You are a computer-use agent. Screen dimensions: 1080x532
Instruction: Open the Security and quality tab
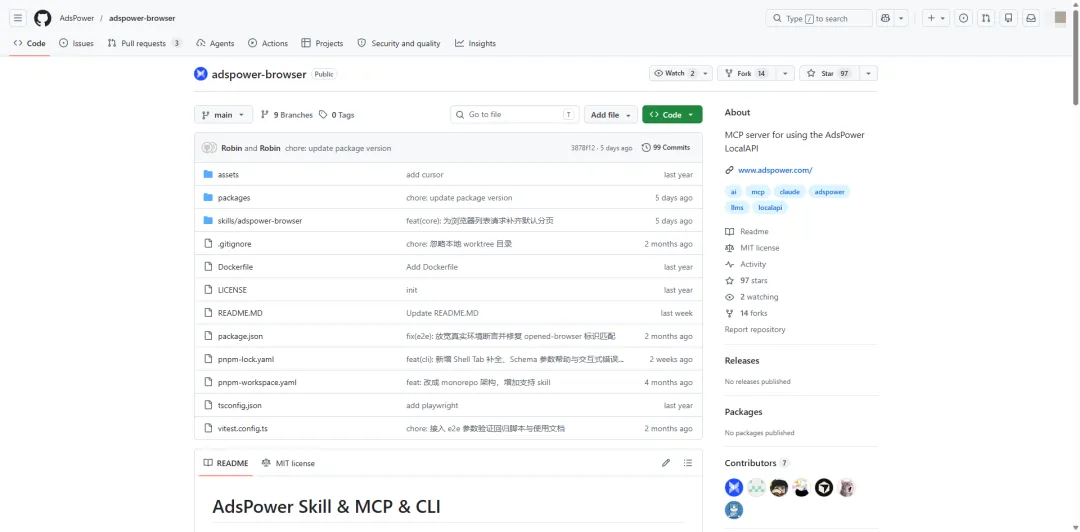coord(399,43)
